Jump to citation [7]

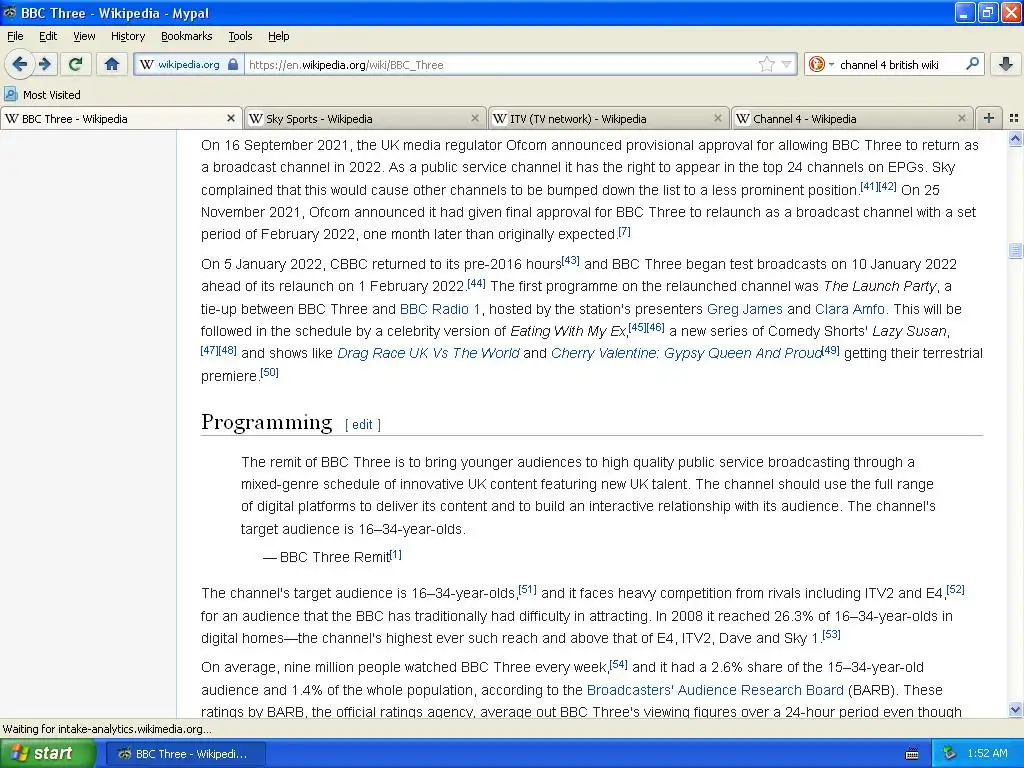point(624,231)
